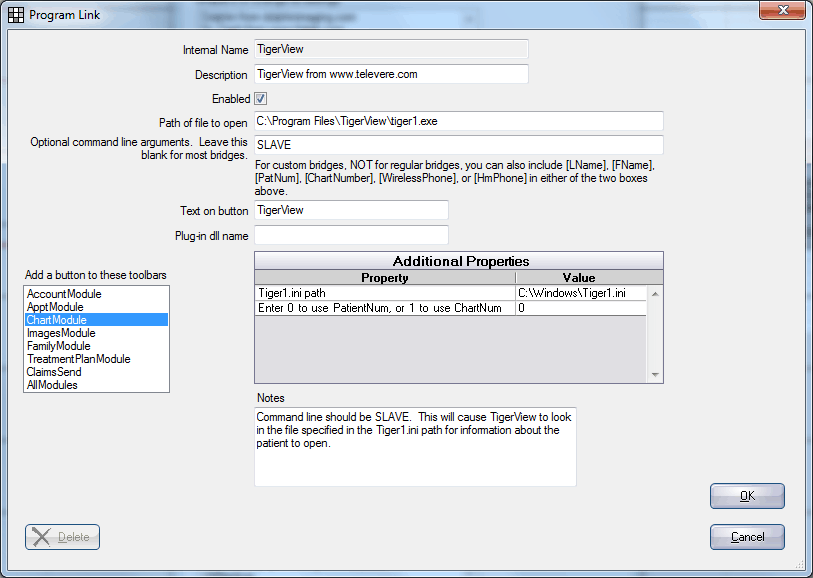Image resolution: width=813 pixels, height=578 pixels.
Task: Click the Property column header
Action: (x=385, y=277)
